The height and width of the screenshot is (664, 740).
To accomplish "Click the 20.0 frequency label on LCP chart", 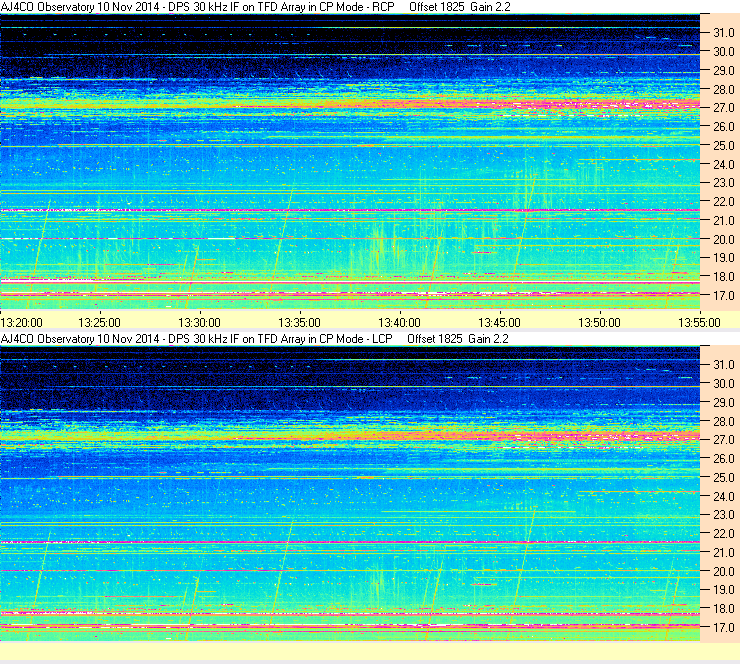I will pos(724,572).
